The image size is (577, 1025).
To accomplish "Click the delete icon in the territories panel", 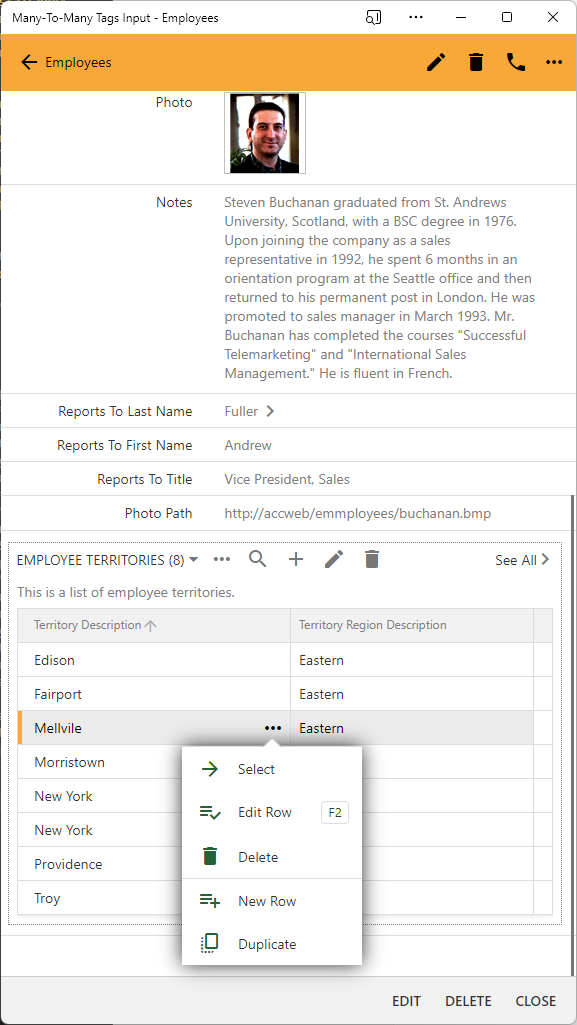I will click(x=371, y=559).
